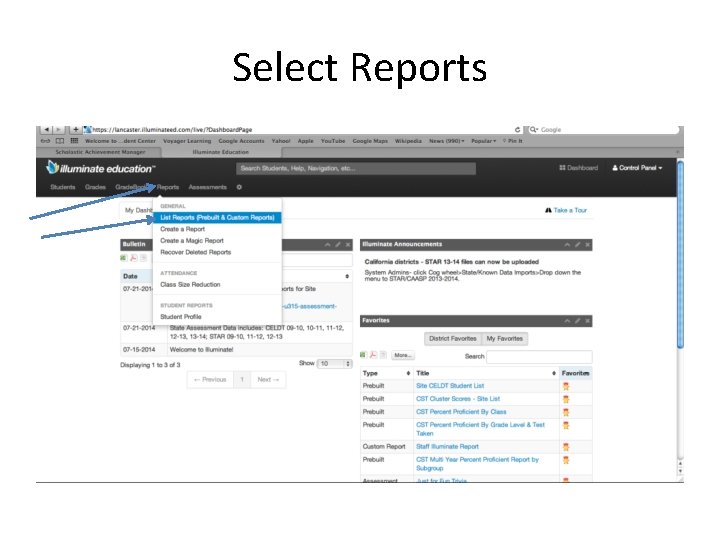Sort the Favorites table by Type
The width and height of the screenshot is (720, 540).
pos(408,373)
